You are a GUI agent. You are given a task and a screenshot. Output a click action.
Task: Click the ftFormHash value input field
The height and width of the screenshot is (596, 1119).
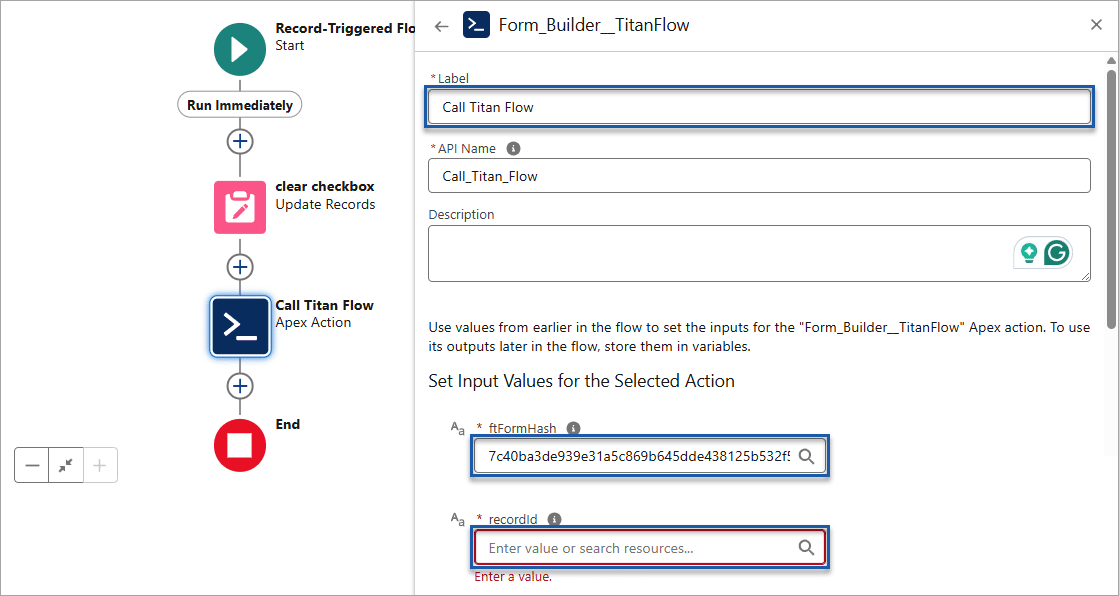point(649,457)
